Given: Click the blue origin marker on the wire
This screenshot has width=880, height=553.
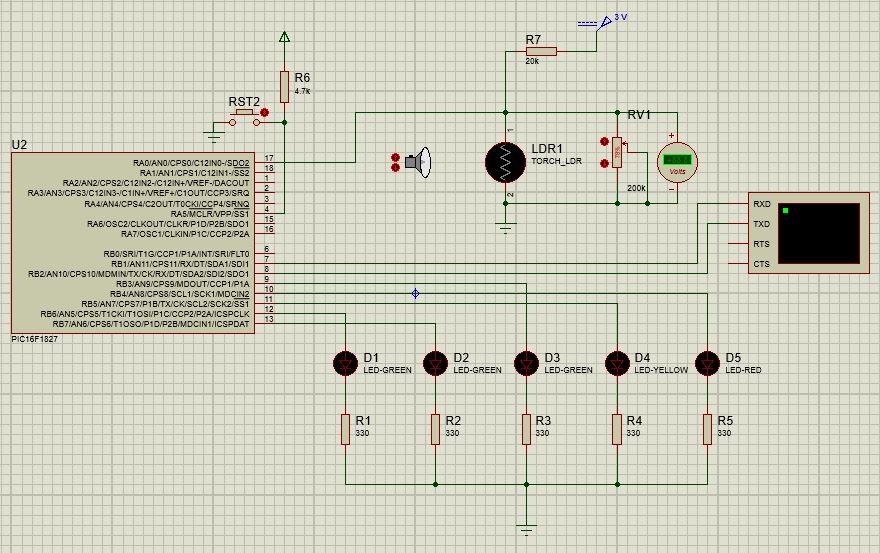Looking at the screenshot, I should [415, 294].
